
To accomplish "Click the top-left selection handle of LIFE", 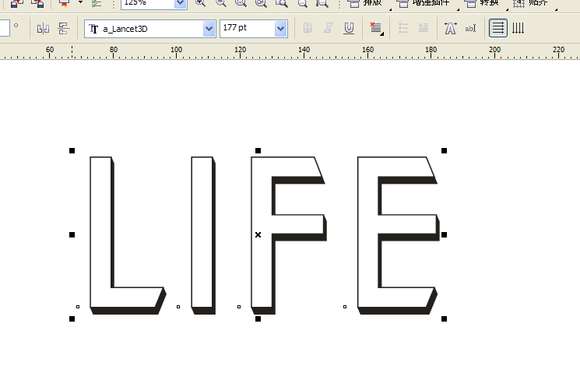I will pos(72,151).
